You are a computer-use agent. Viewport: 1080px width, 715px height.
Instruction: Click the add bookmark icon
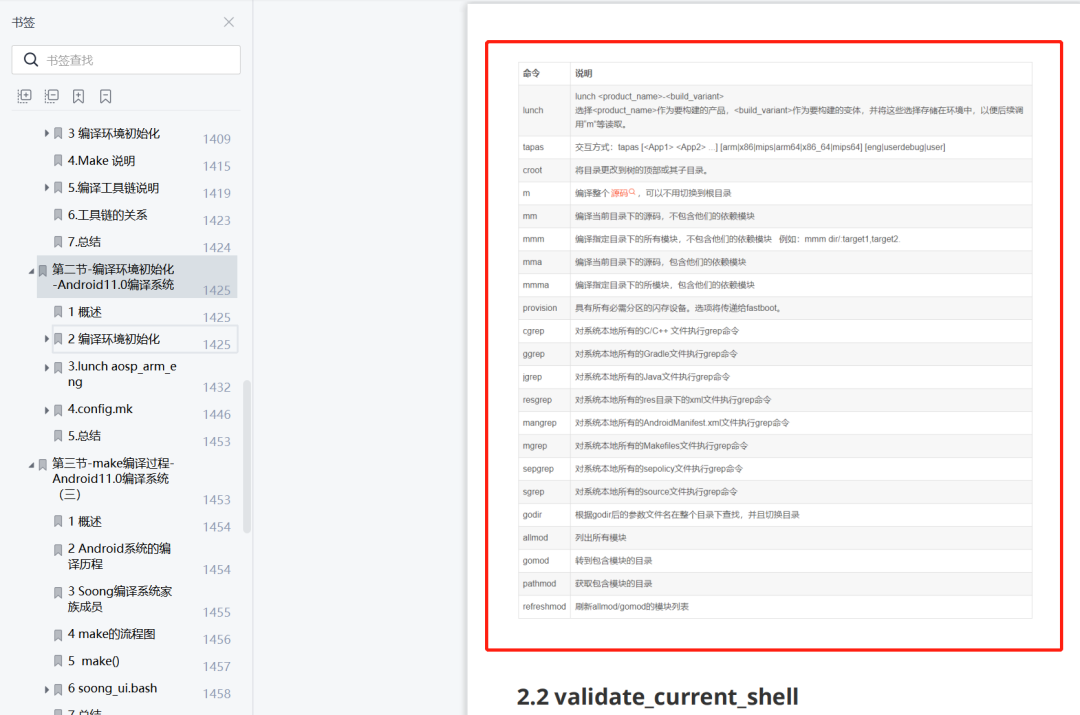pyautogui.click(x=79, y=96)
